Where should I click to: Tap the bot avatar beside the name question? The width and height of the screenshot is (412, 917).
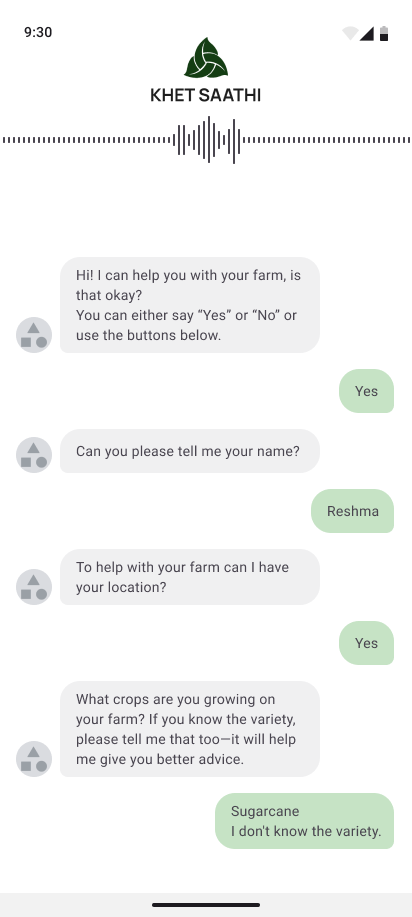(x=34, y=455)
